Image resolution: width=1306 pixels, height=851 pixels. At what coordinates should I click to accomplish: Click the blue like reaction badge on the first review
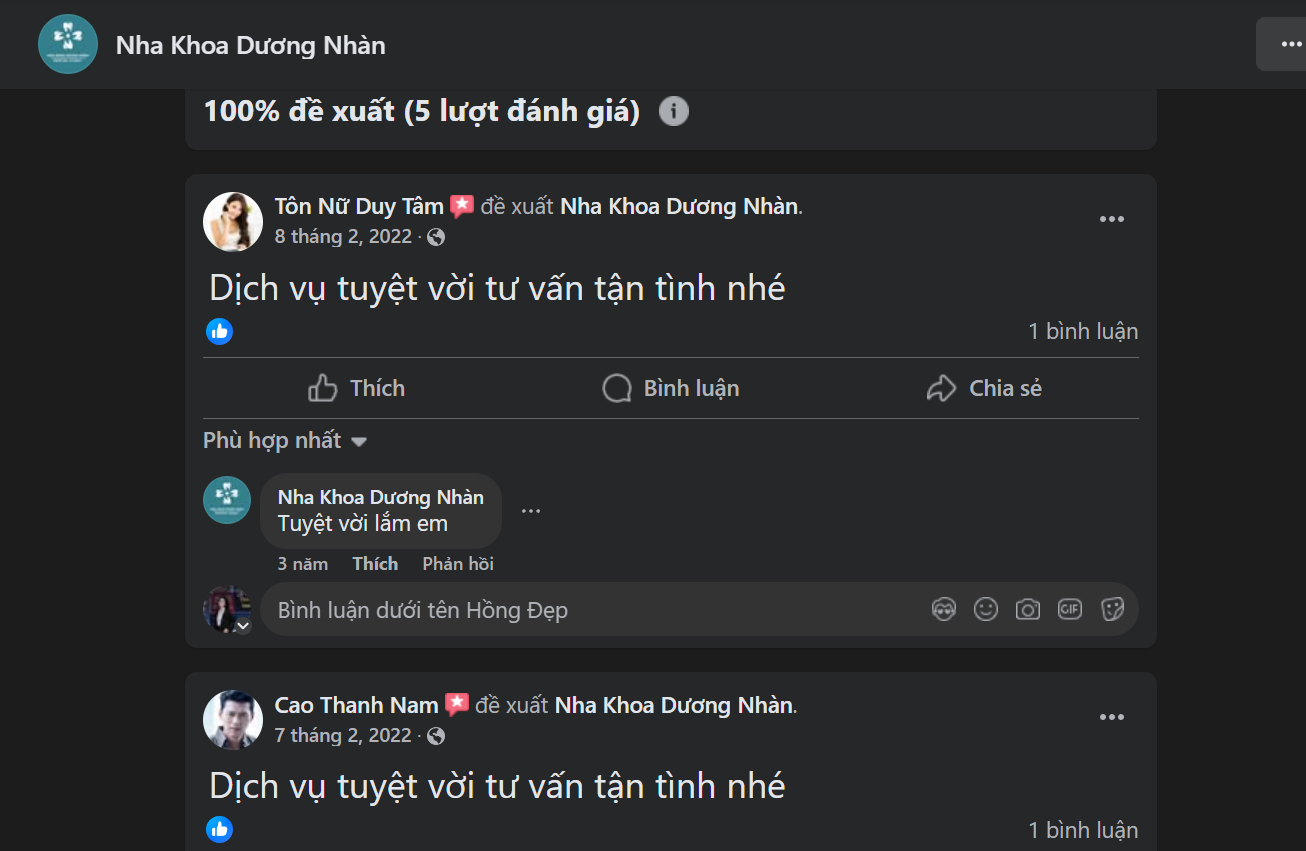219,331
